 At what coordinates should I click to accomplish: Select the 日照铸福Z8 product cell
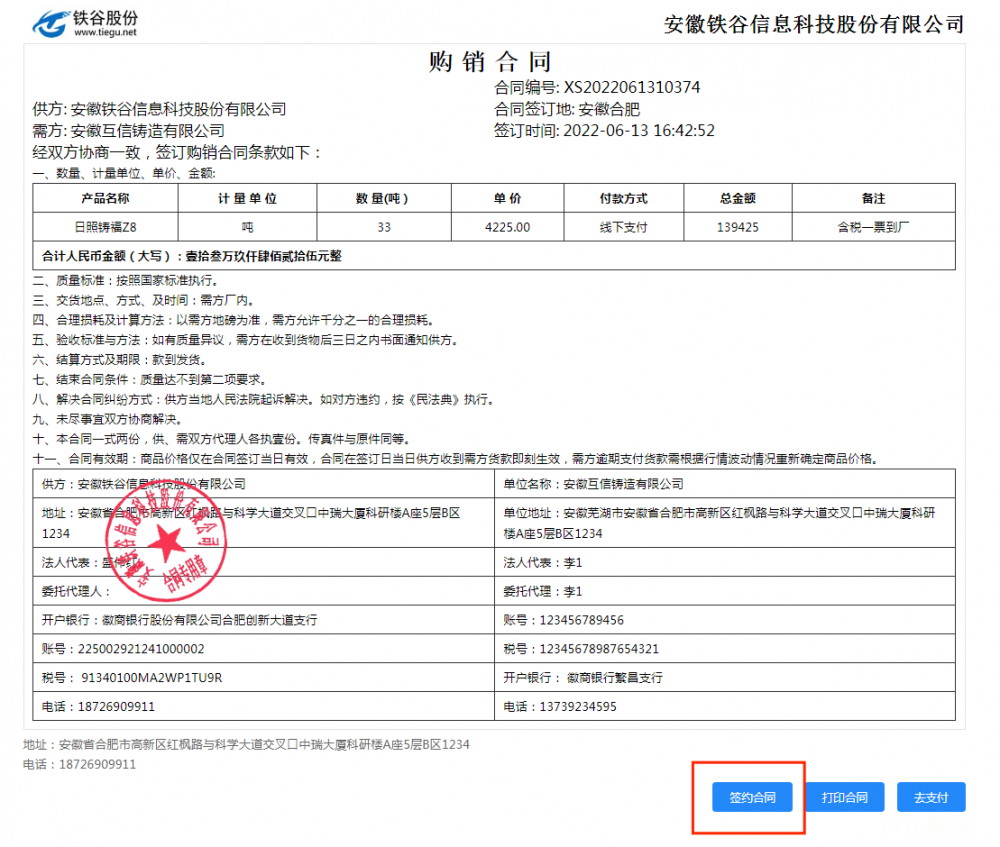click(104, 227)
